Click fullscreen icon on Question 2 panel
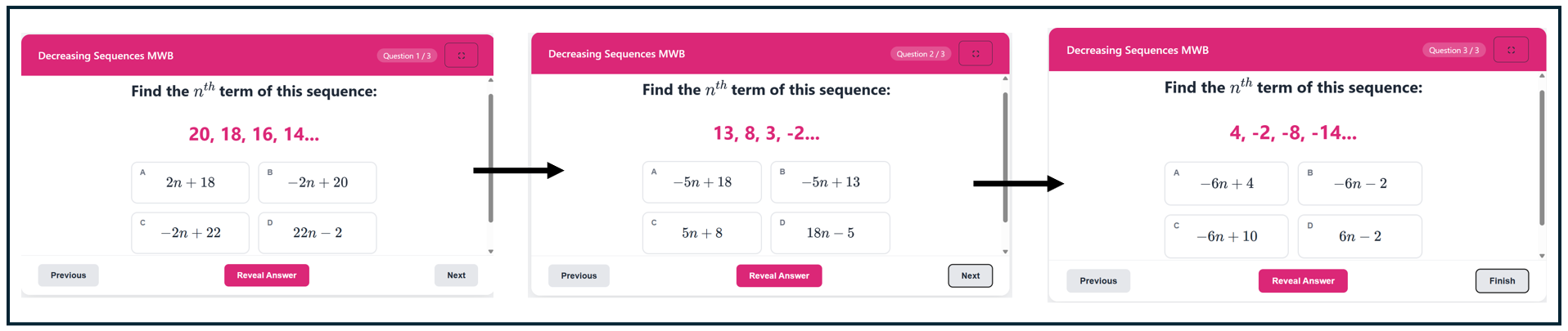 click(x=975, y=54)
